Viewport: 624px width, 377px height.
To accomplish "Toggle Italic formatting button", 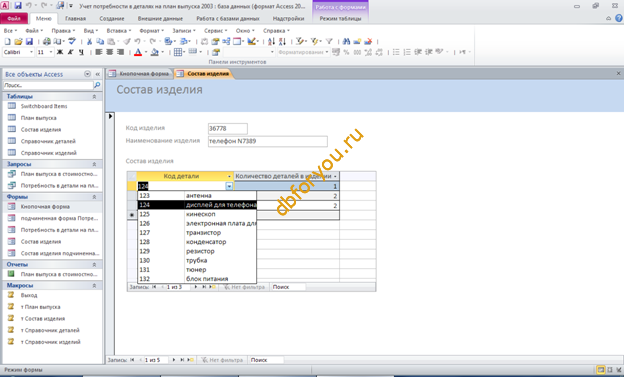I will click(x=70, y=52).
